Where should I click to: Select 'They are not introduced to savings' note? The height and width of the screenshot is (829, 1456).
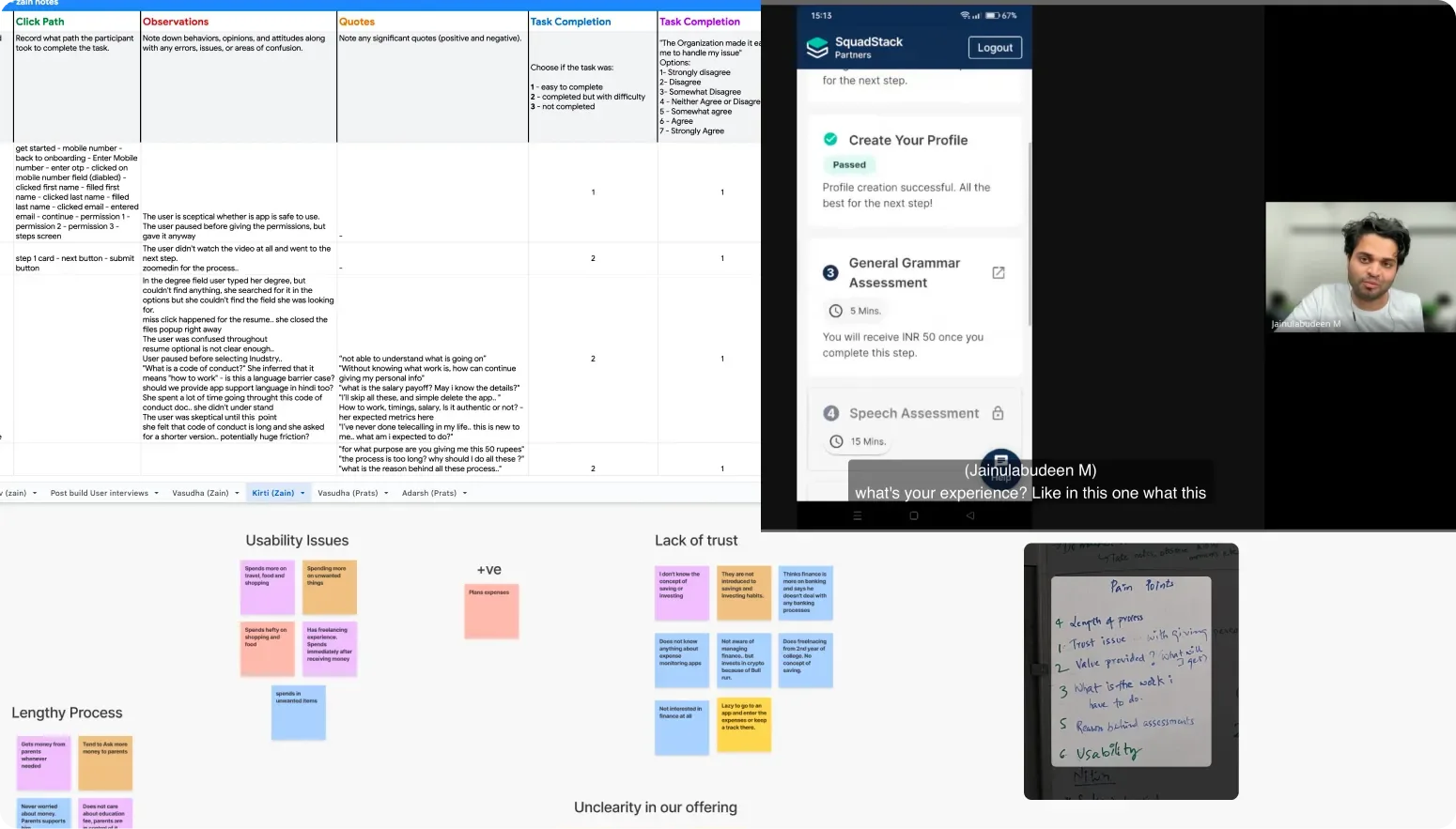[744, 593]
